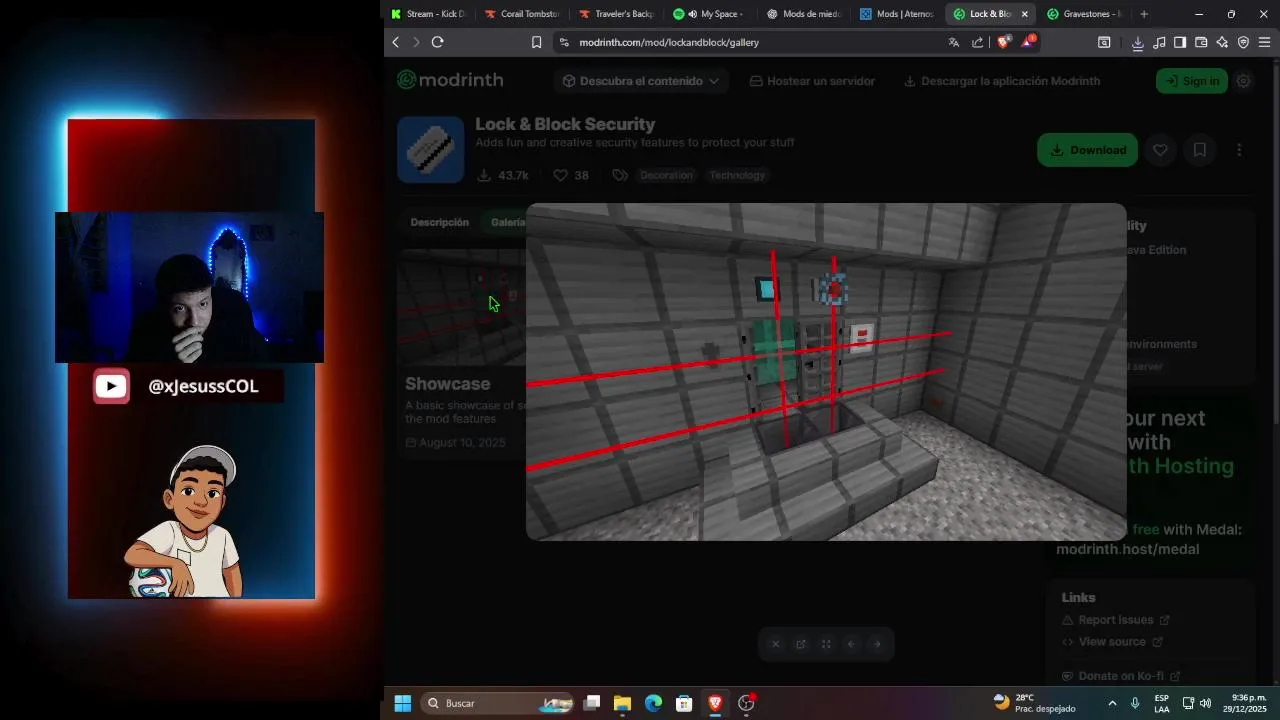Click the Sign in button
The height and width of the screenshot is (720, 1280).
pos(1192,81)
